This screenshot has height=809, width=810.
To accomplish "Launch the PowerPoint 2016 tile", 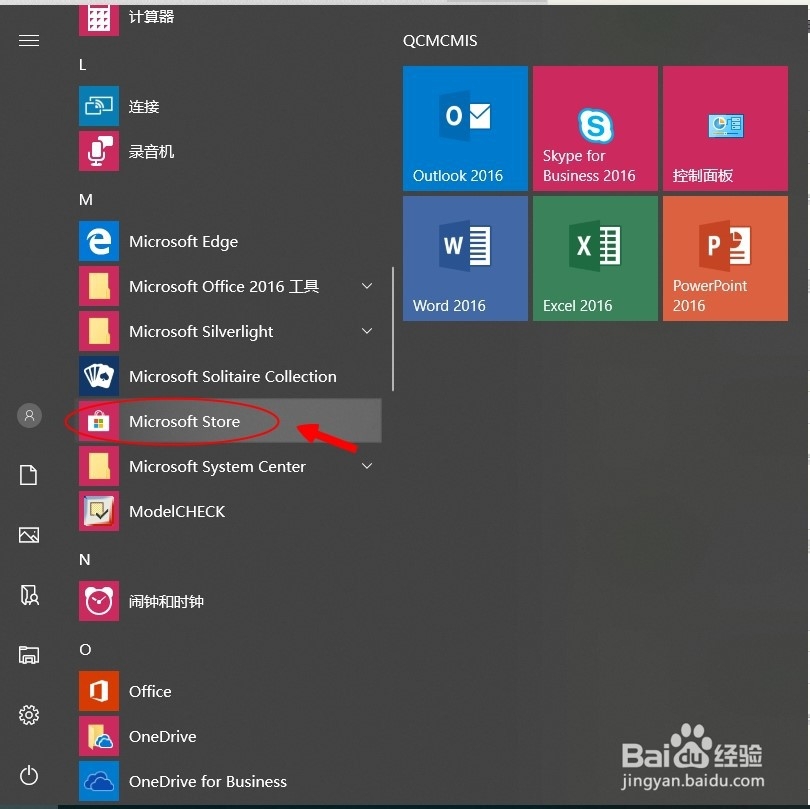I will pos(725,258).
